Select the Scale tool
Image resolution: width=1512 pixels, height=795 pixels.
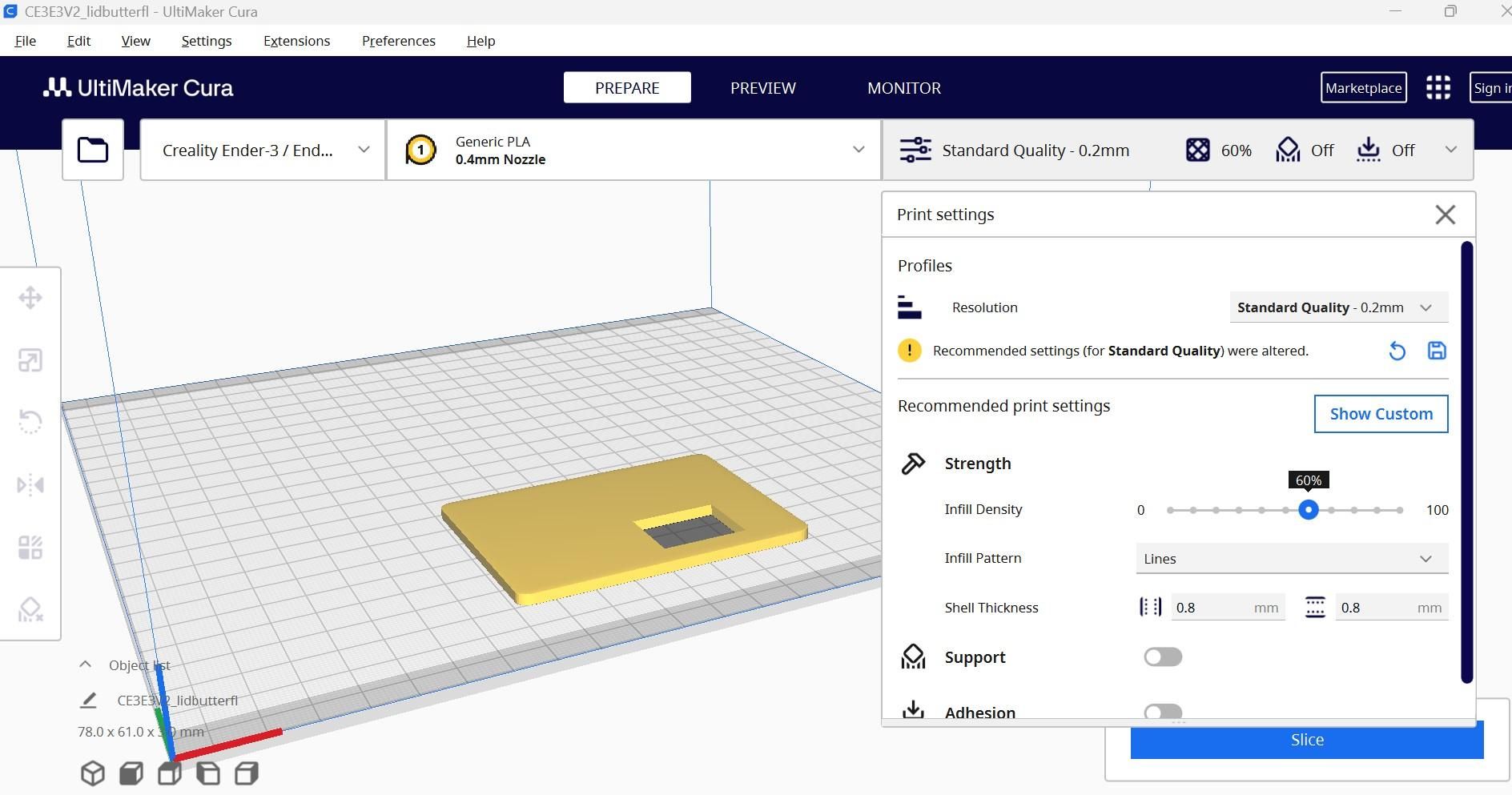coord(30,360)
